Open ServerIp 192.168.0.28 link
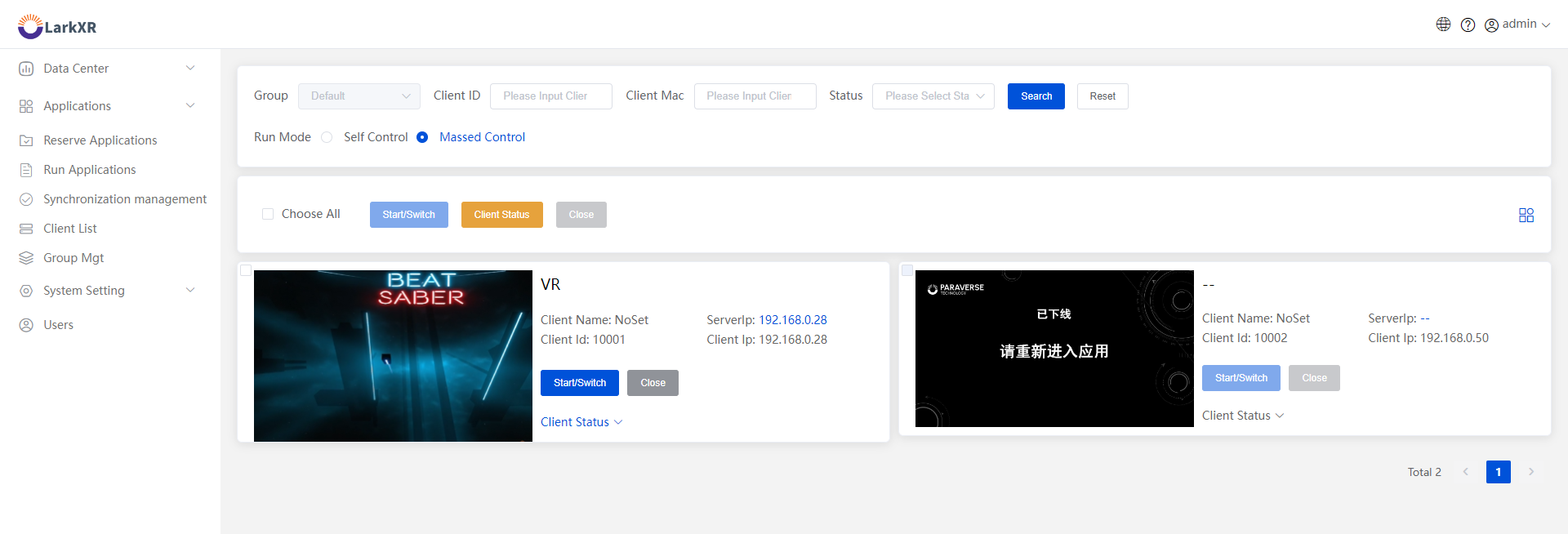Screen dimensions: 1568x534 (793, 320)
